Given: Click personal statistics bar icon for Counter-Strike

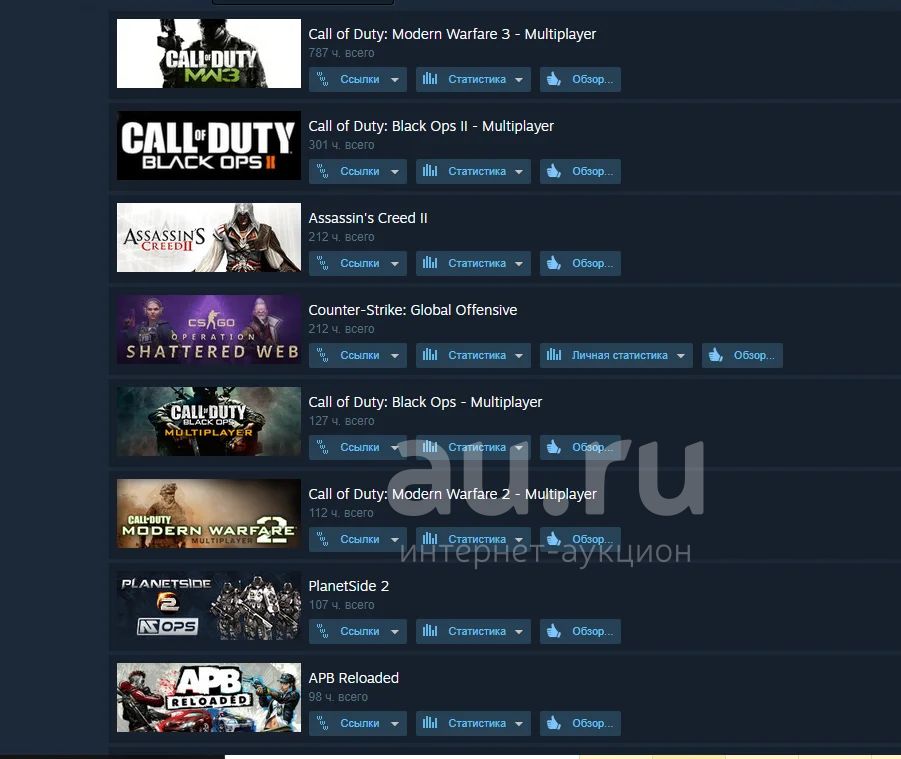Looking at the screenshot, I should 554,355.
